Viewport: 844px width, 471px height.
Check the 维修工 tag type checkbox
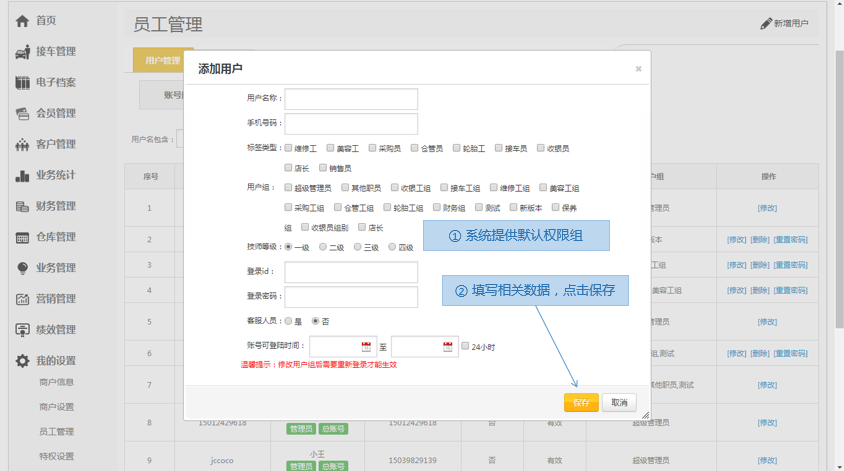tap(289, 148)
